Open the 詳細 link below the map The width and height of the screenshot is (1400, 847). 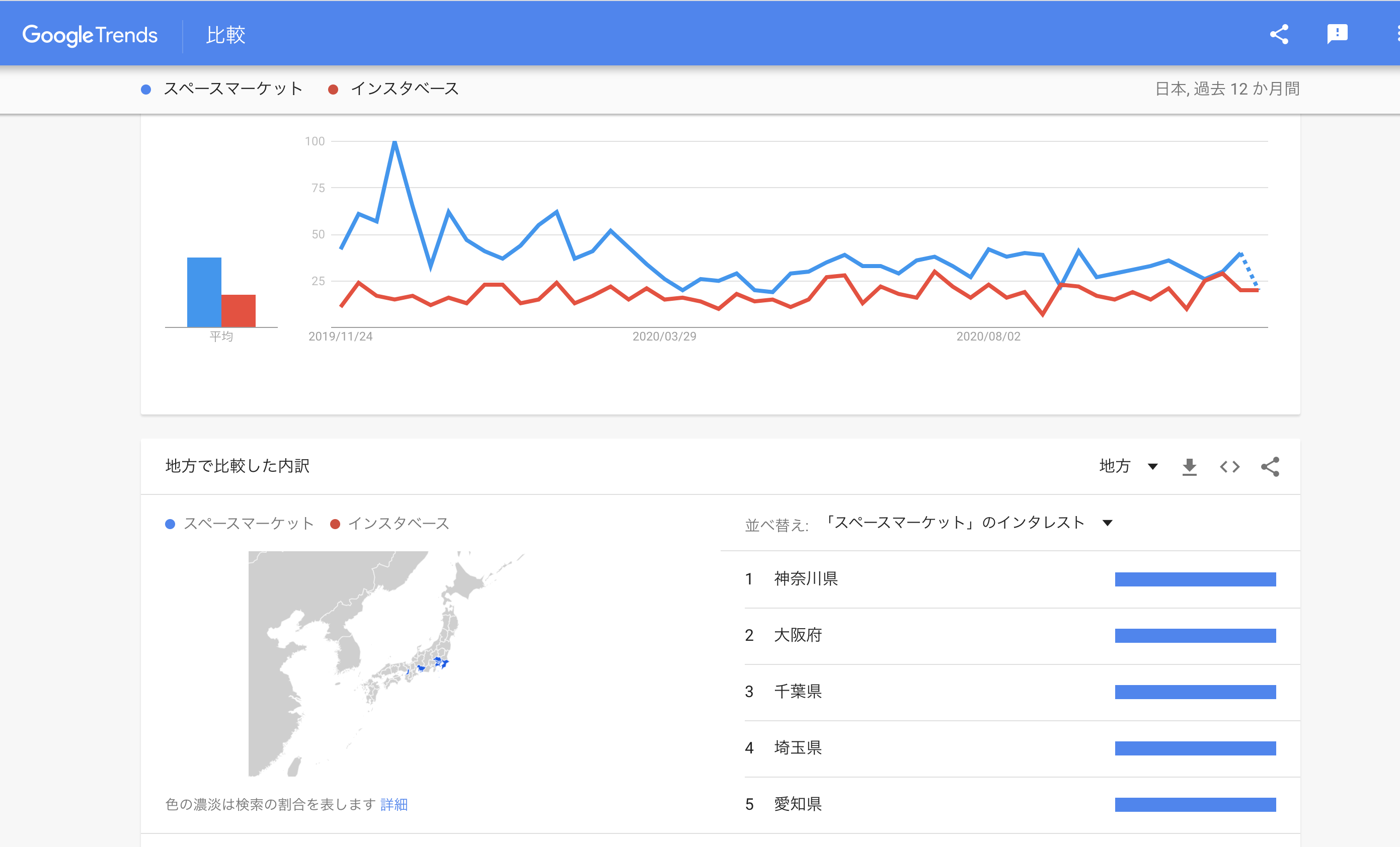pos(394,804)
